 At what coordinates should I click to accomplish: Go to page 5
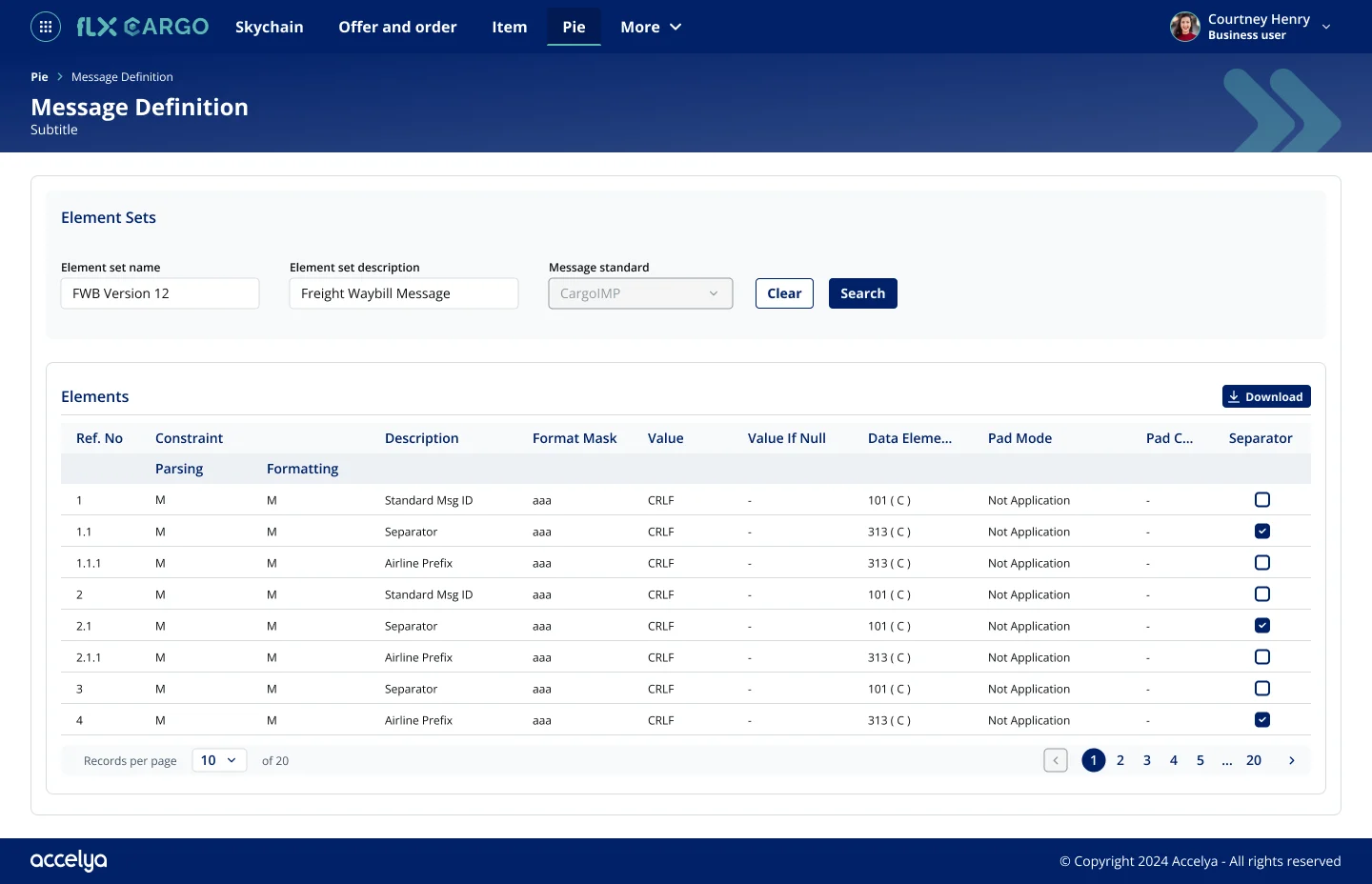[x=1200, y=760]
